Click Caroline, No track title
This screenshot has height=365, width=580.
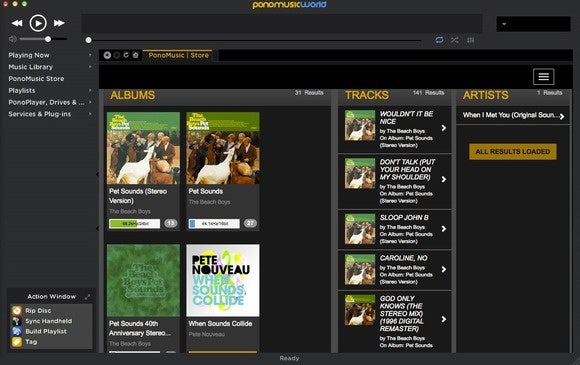[403, 258]
